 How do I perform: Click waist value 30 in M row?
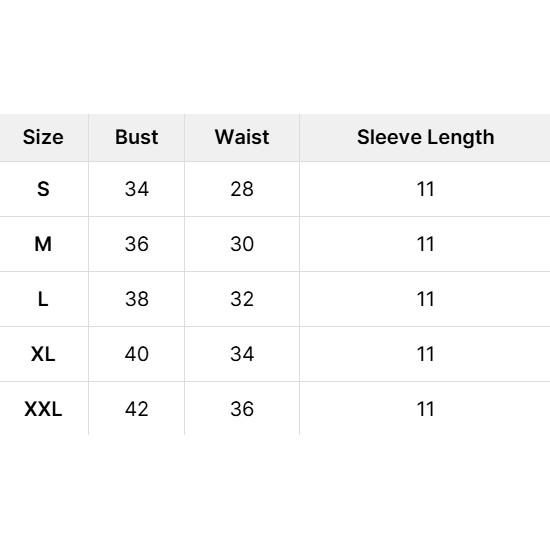pos(242,244)
